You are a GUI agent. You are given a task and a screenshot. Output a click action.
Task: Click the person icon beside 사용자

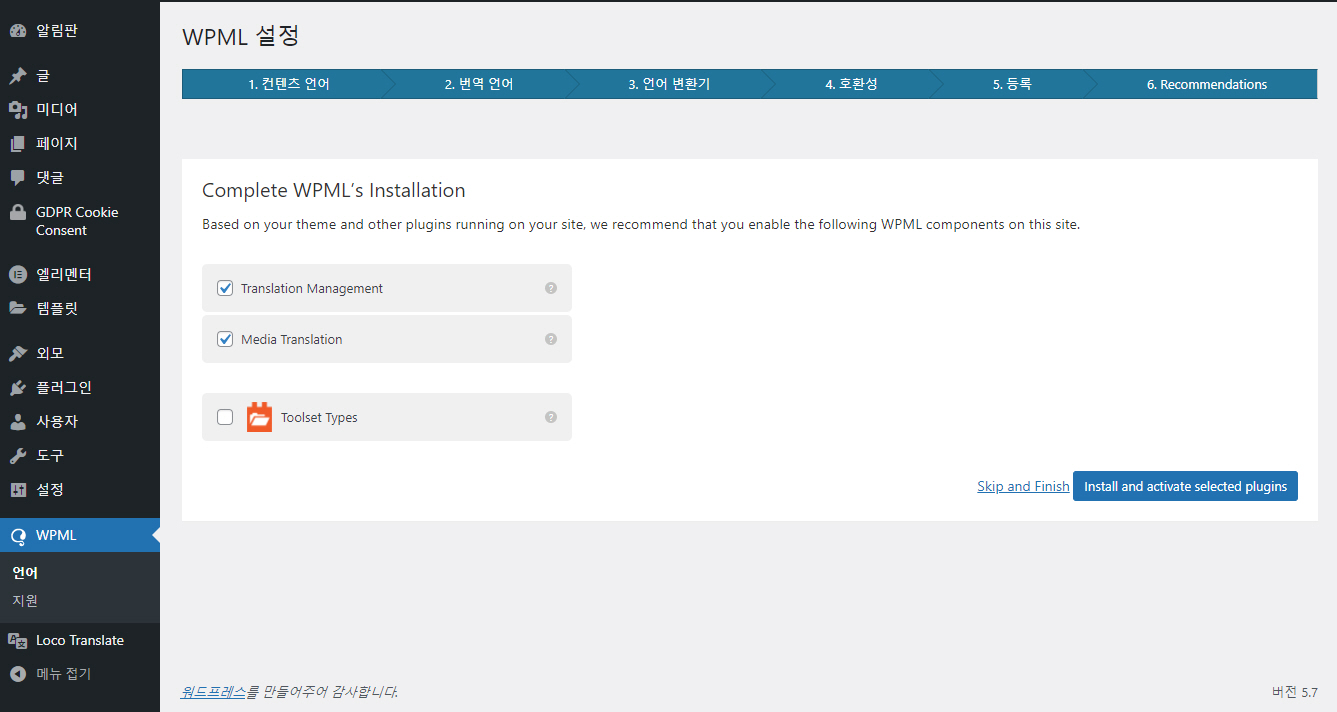[17, 422]
